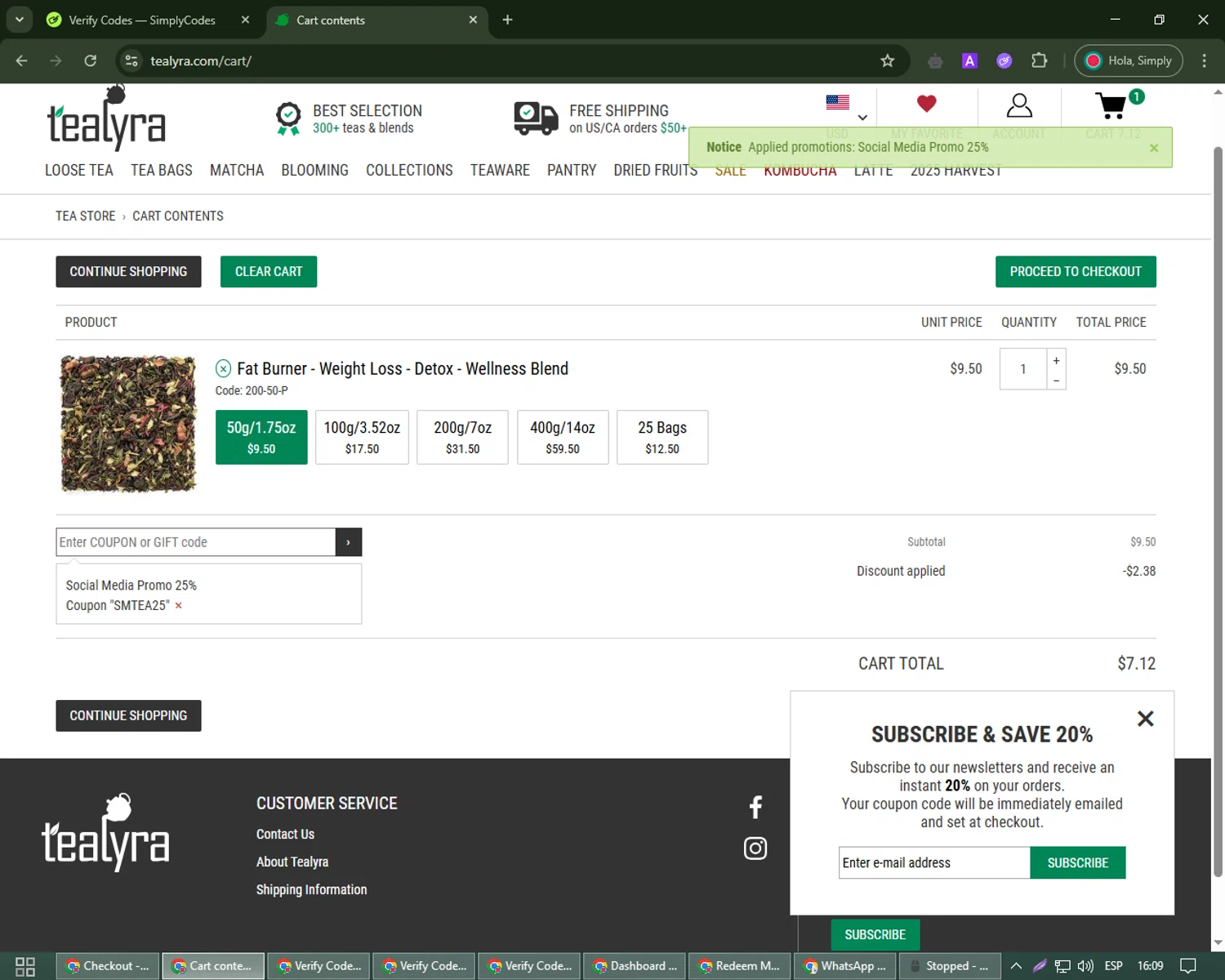Select the 50g/1.75oz size option
Viewport: 1225px width, 980px height.
click(261, 437)
